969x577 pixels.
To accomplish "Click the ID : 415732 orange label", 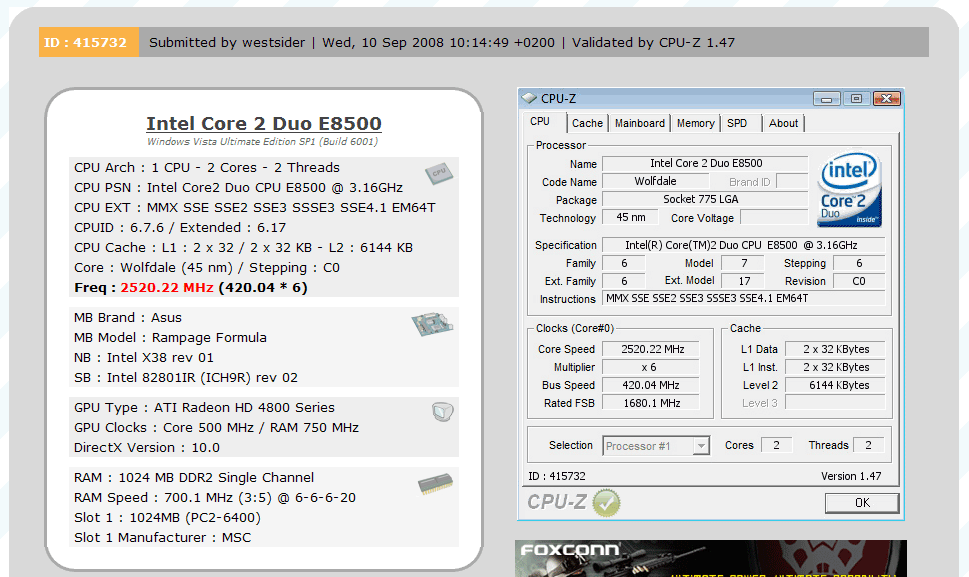I will [89, 42].
